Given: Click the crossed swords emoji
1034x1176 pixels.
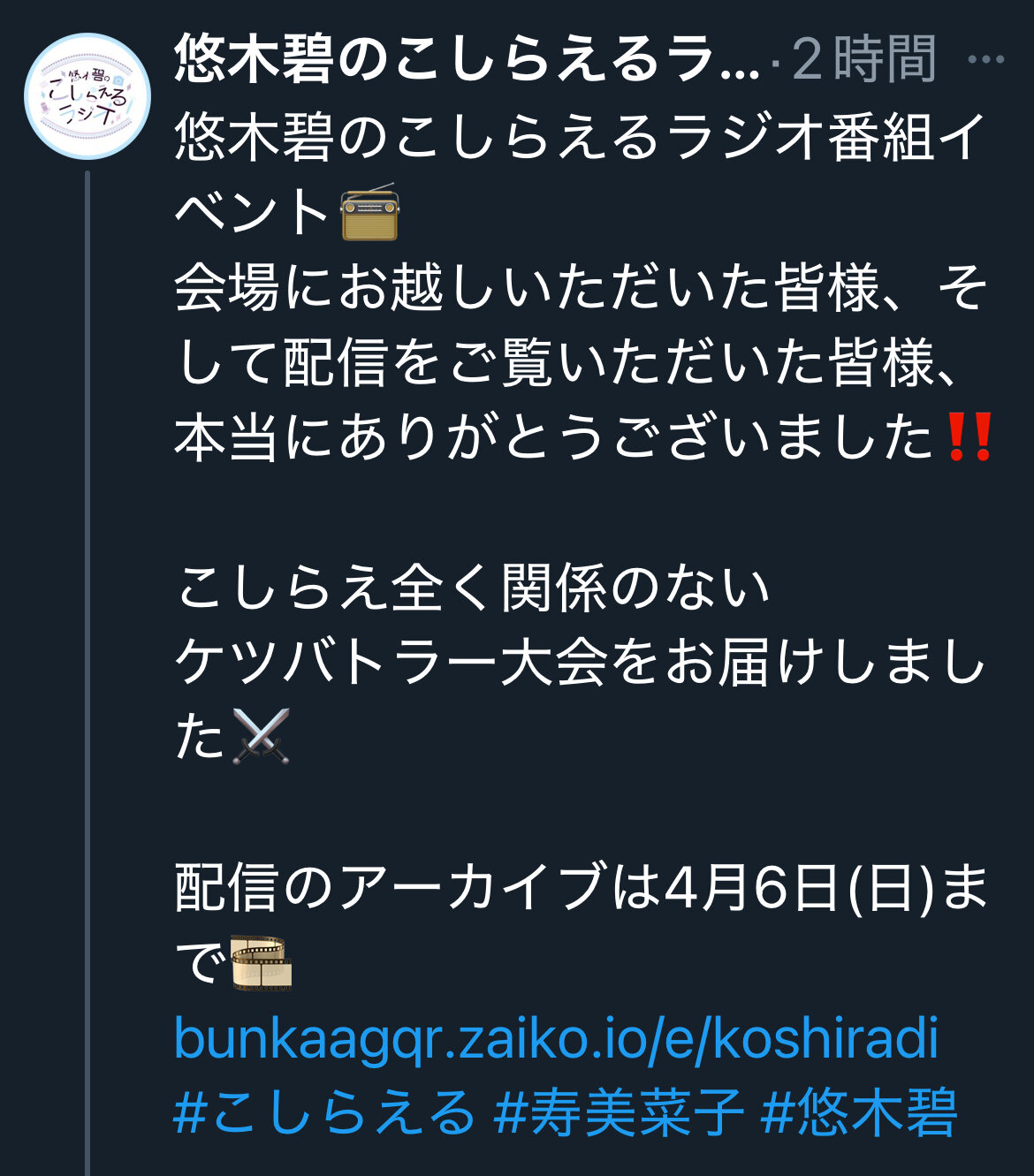Looking at the screenshot, I should pos(260,736).
